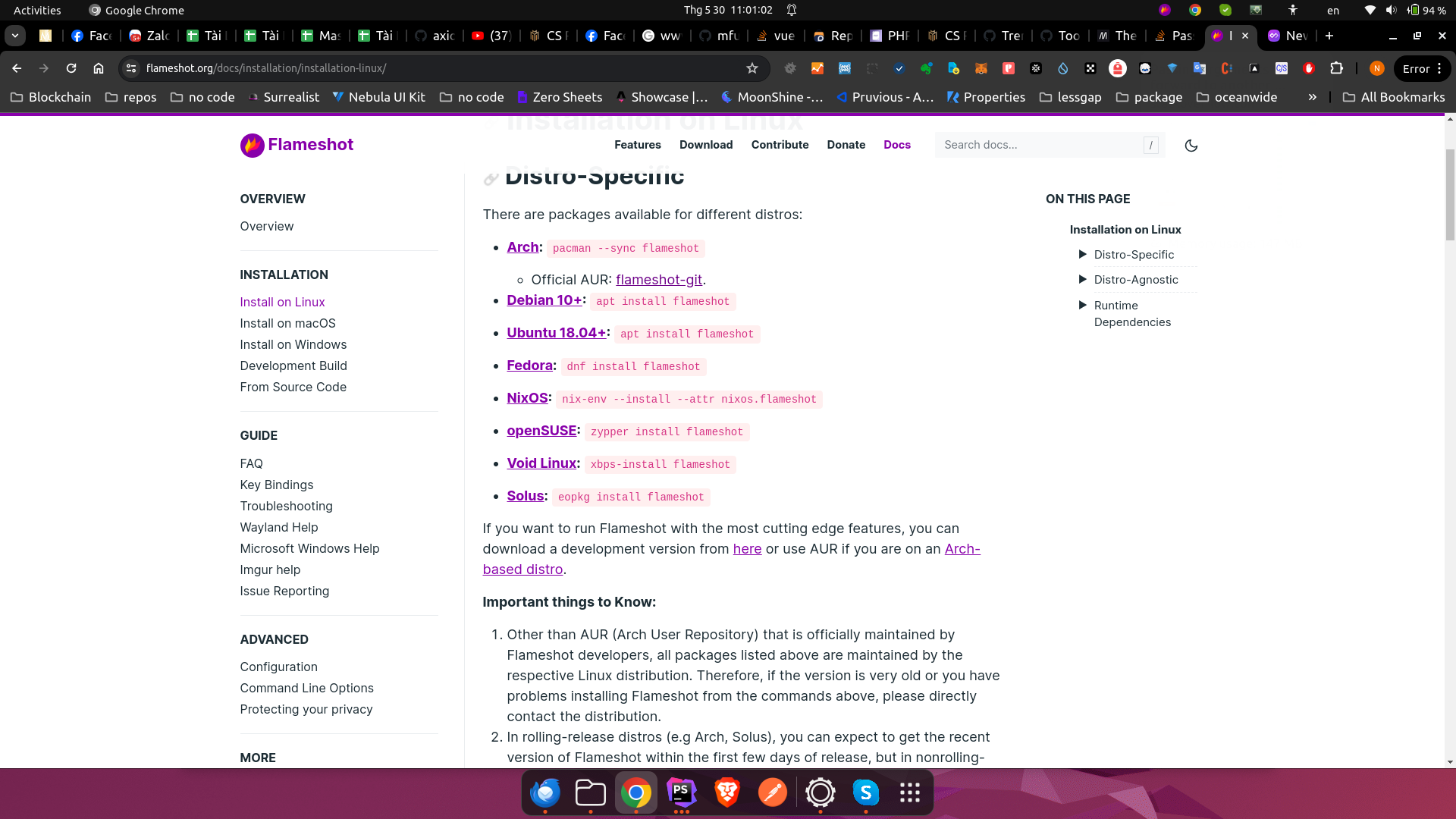Open the Google Translate extension icon
Viewport: 1456px width, 819px height.
1200,68
